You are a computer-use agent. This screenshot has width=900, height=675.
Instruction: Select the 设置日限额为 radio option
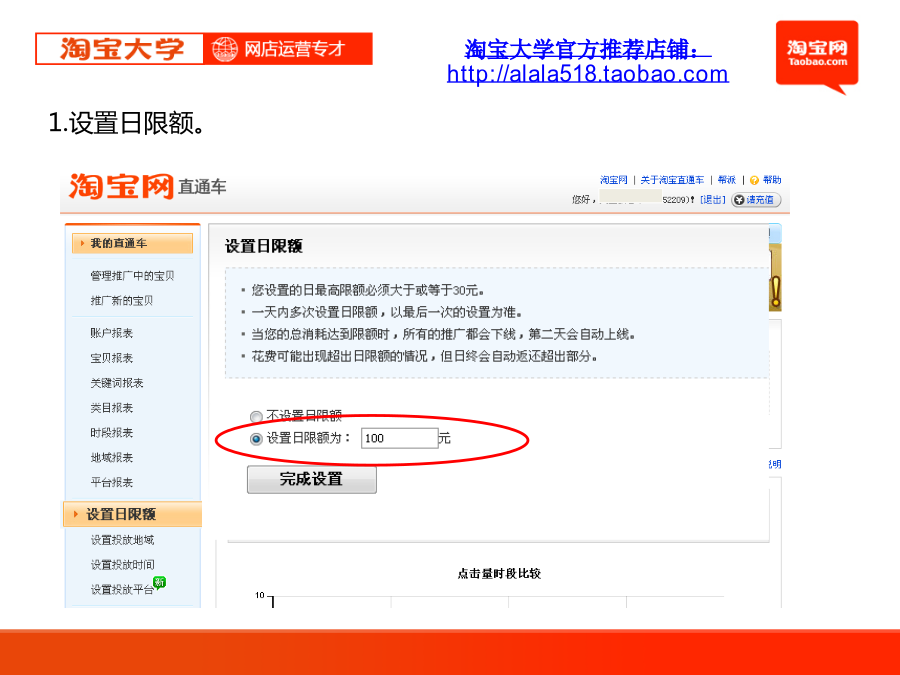pos(256,439)
